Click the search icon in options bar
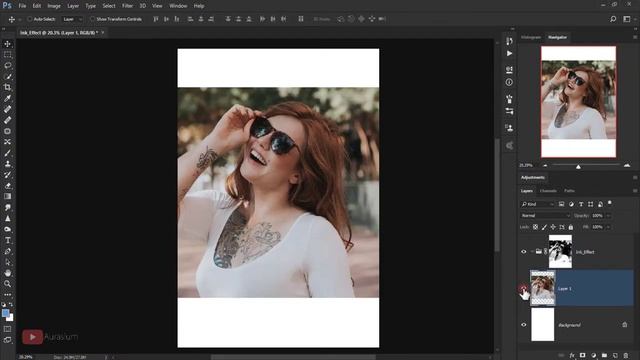 [x=613, y=19]
